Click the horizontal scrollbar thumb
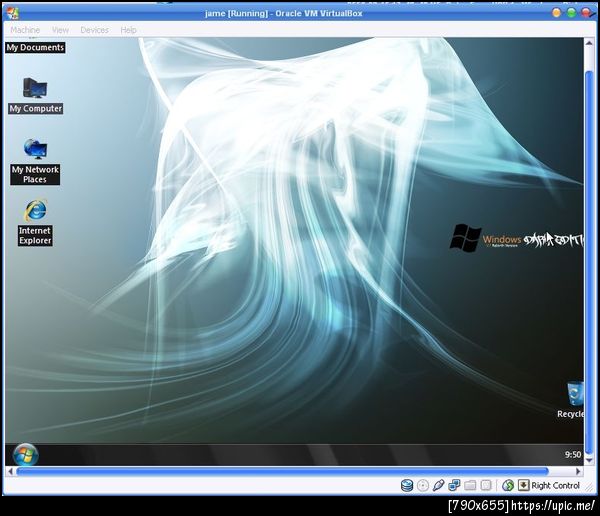The image size is (600, 516). click(282, 471)
